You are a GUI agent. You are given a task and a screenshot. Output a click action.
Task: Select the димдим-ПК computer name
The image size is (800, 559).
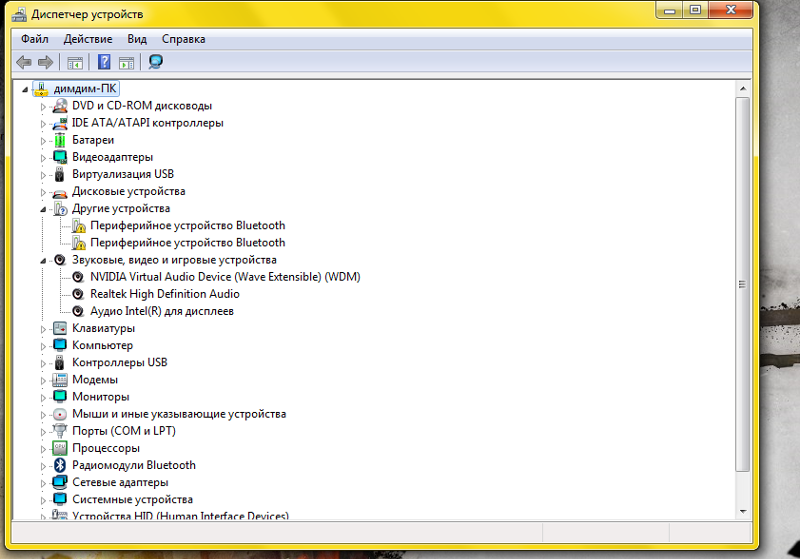click(x=85, y=89)
